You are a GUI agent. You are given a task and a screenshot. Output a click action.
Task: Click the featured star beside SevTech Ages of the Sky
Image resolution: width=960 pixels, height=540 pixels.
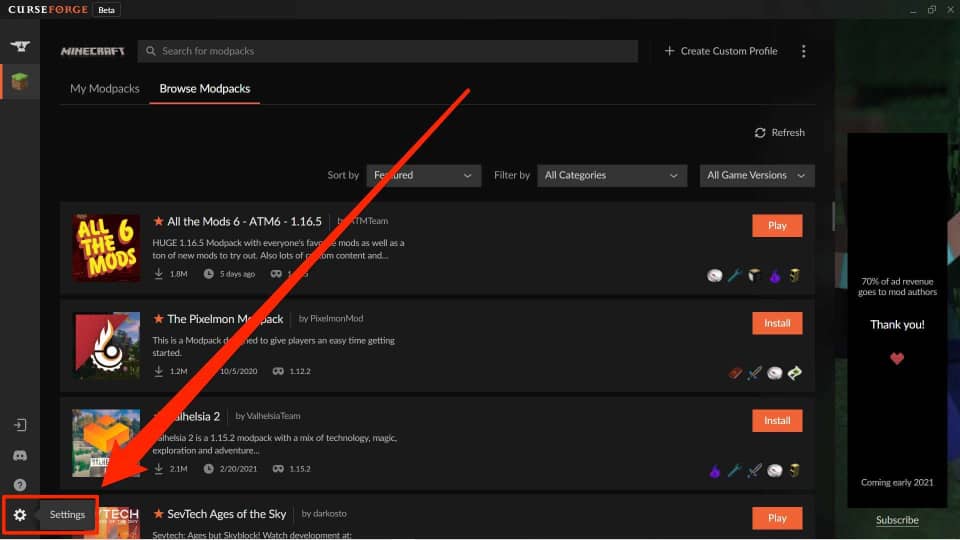[159, 514]
